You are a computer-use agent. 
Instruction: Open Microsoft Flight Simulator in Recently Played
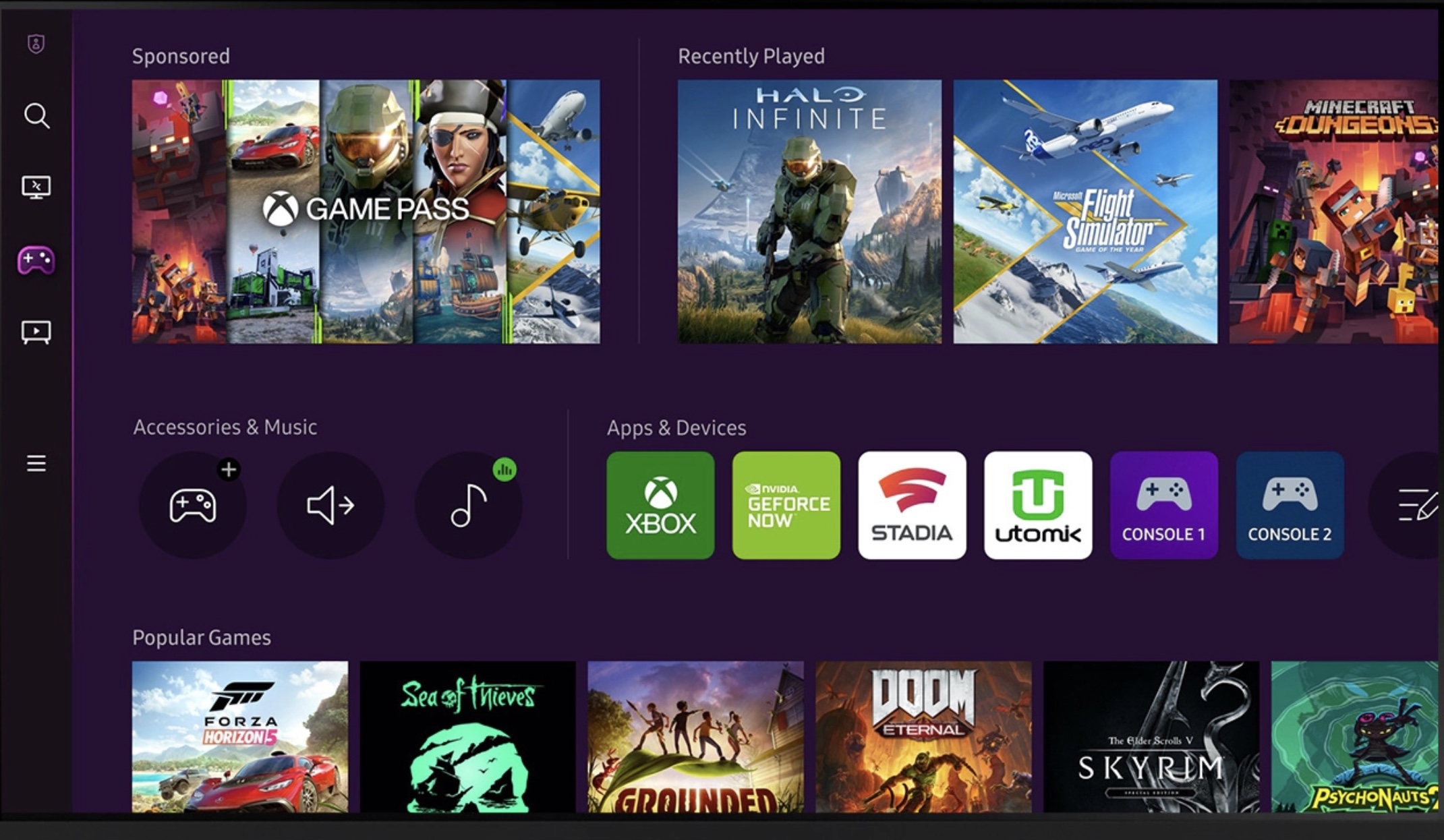click(x=1085, y=212)
